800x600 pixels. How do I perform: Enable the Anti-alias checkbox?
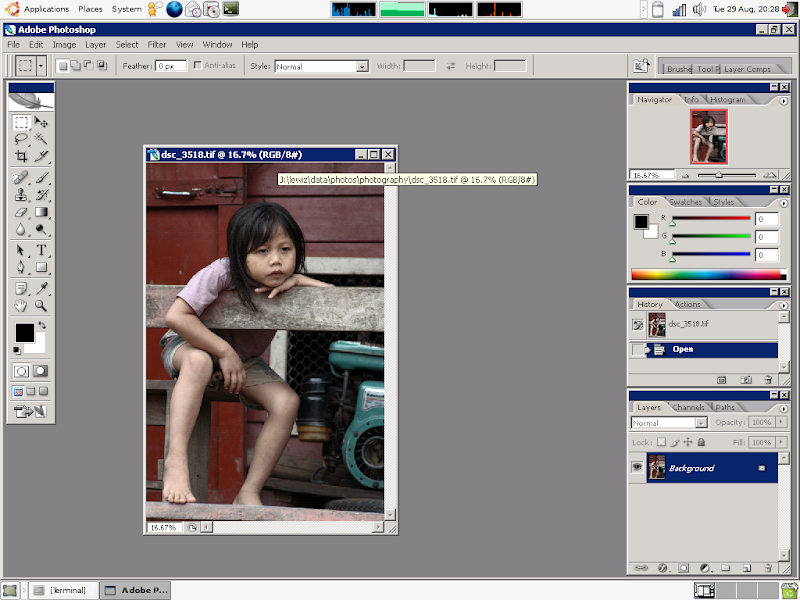(198, 66)
